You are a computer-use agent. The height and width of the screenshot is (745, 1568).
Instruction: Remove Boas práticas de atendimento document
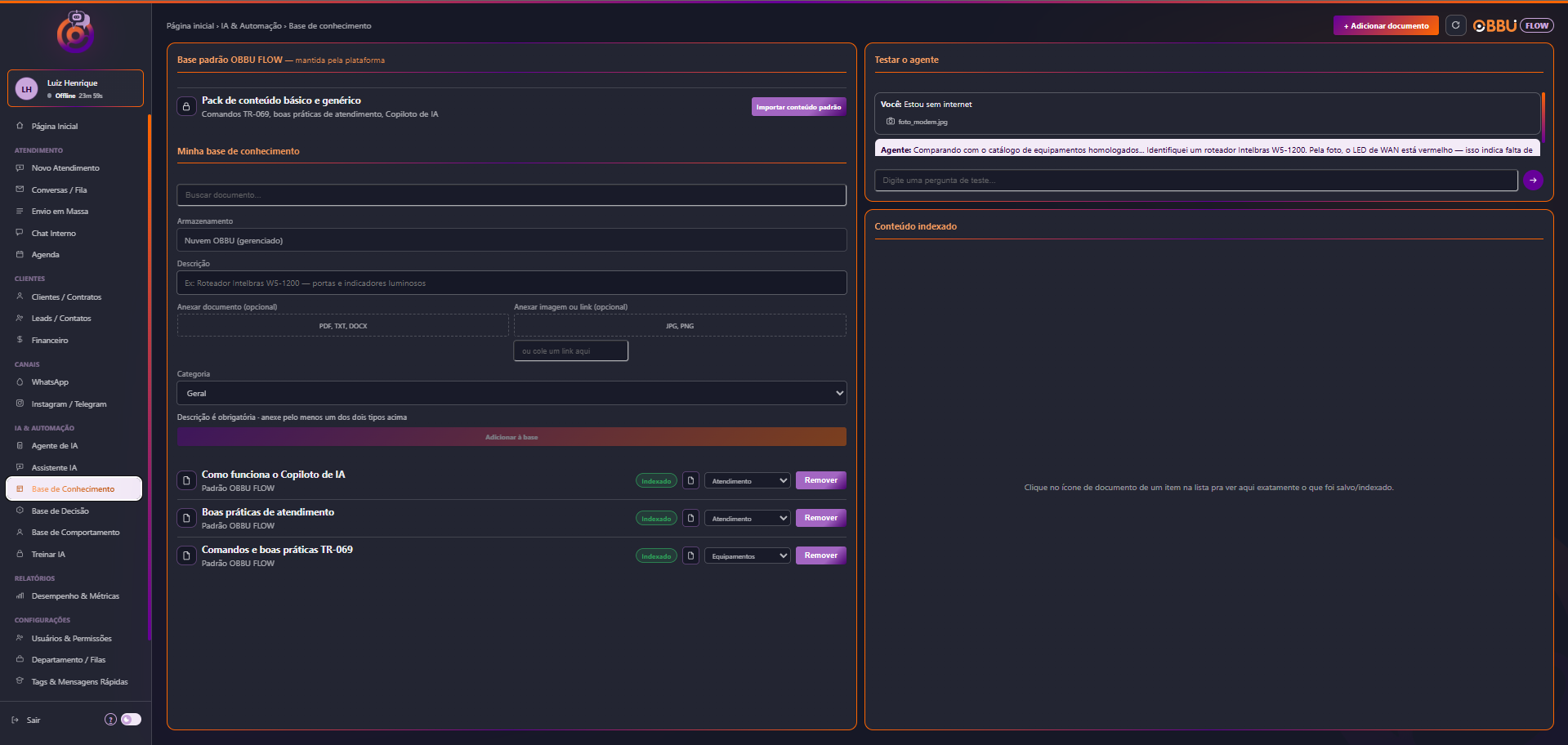click(820, 518)
